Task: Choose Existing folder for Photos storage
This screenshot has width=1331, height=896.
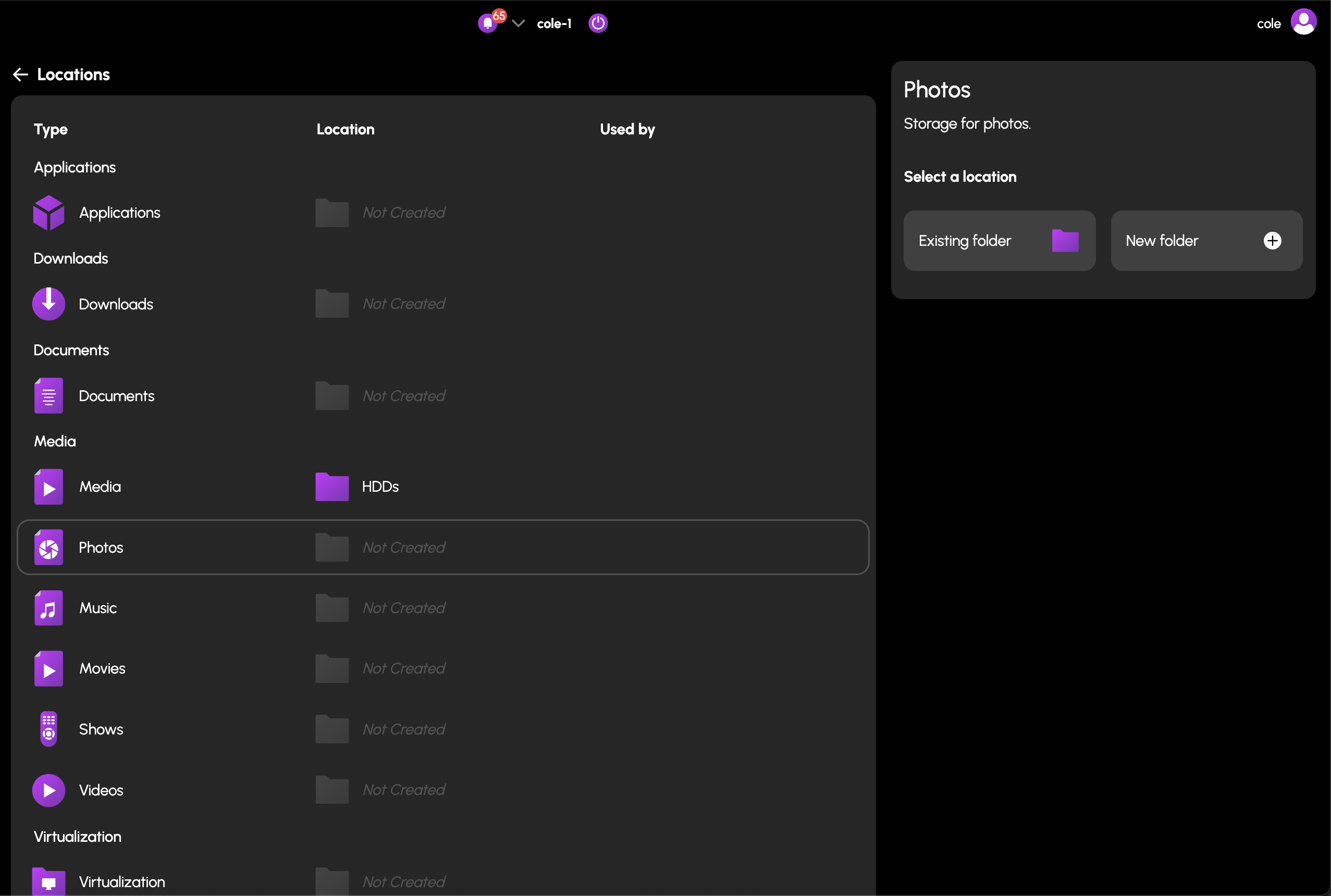Action: tap(999, 240)
